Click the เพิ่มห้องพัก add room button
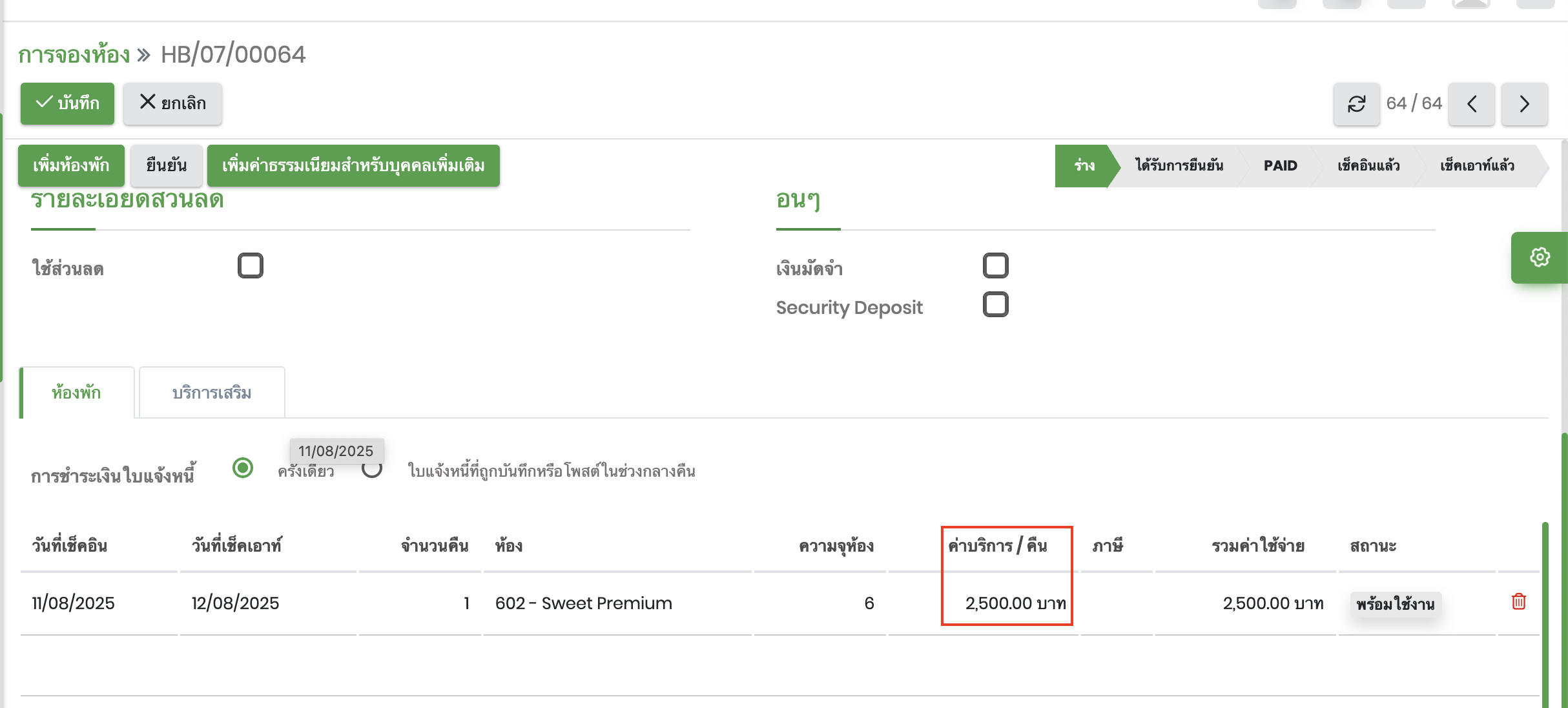 71,165
